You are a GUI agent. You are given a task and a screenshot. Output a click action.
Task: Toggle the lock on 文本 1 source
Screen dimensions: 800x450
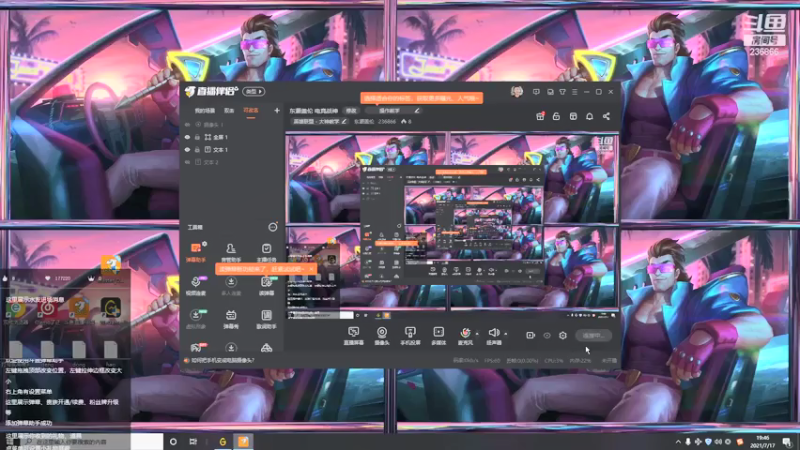[197, 149]
